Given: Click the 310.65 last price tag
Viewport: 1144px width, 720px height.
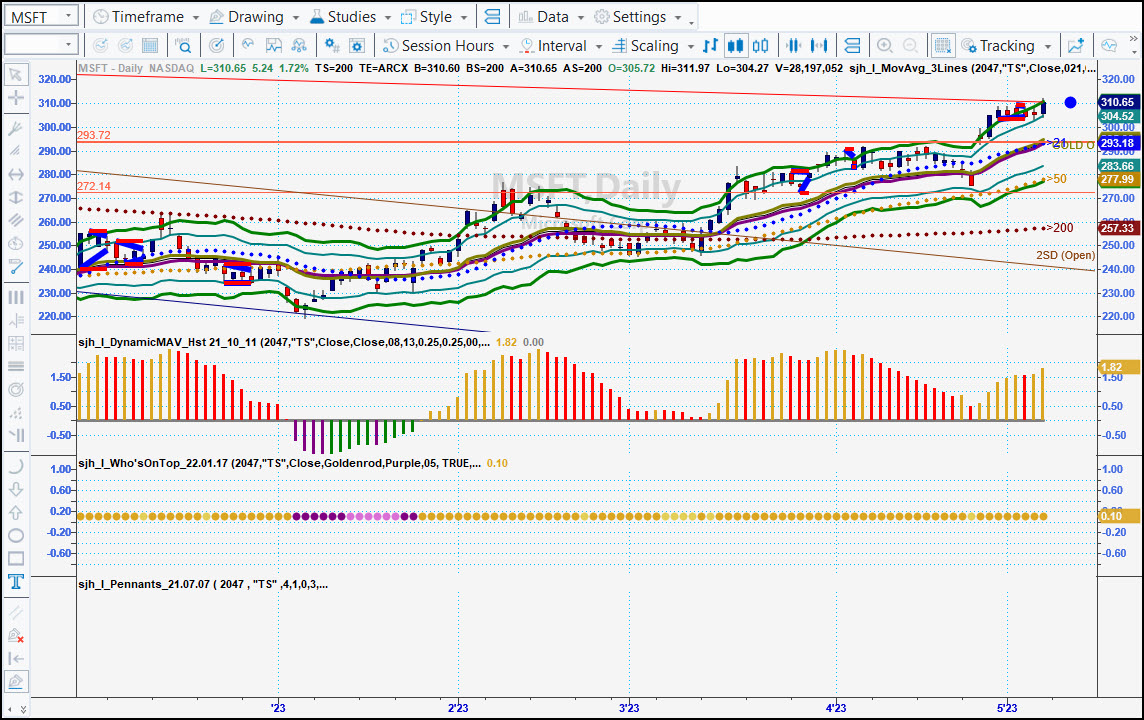Looking at the screenshot, I should [x=1118, y=102].
